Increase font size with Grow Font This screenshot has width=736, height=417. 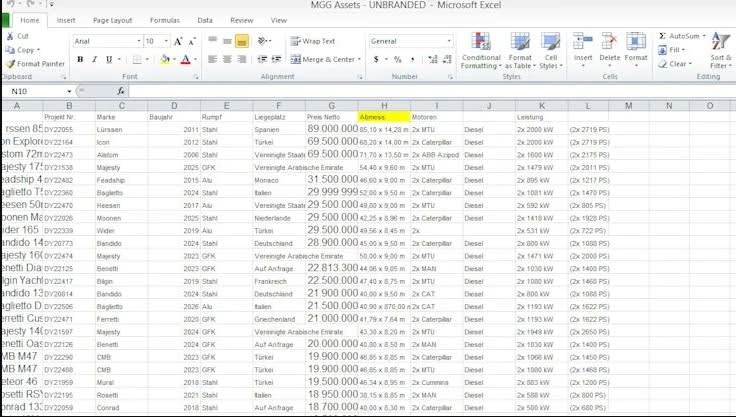pos(178,41)
